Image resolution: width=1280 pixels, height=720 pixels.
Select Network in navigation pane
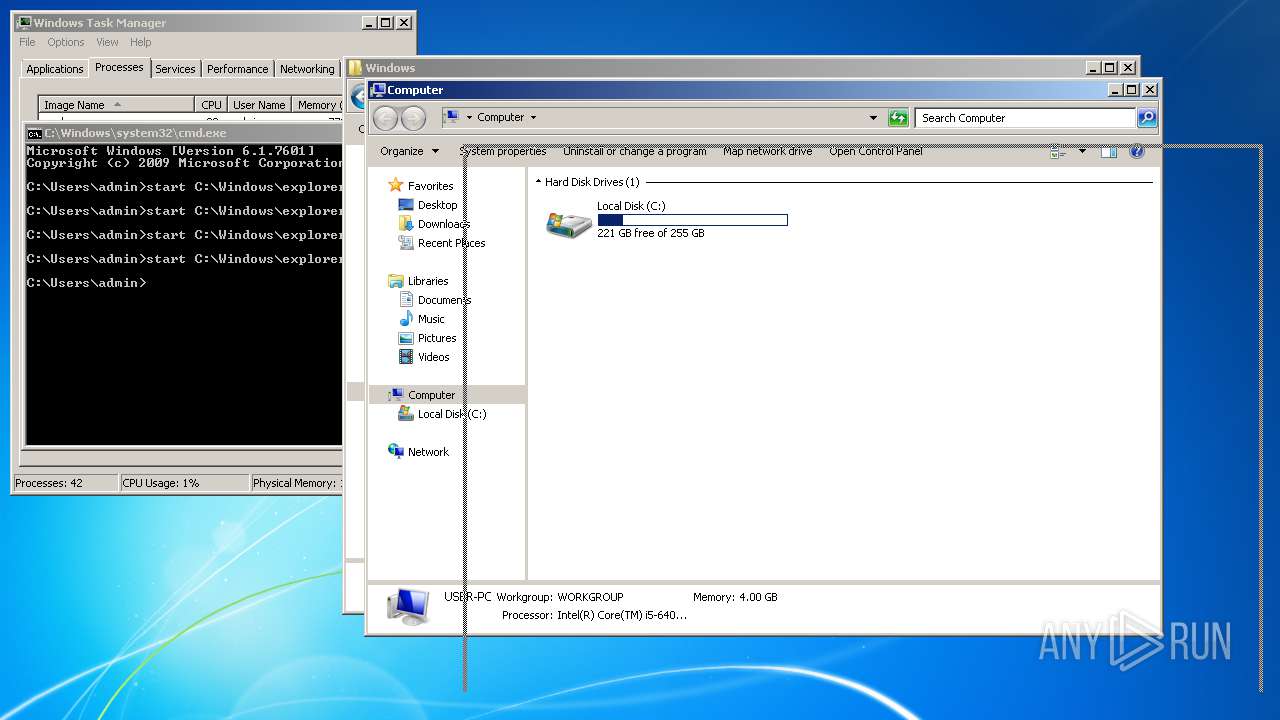[x=418, y=452]
